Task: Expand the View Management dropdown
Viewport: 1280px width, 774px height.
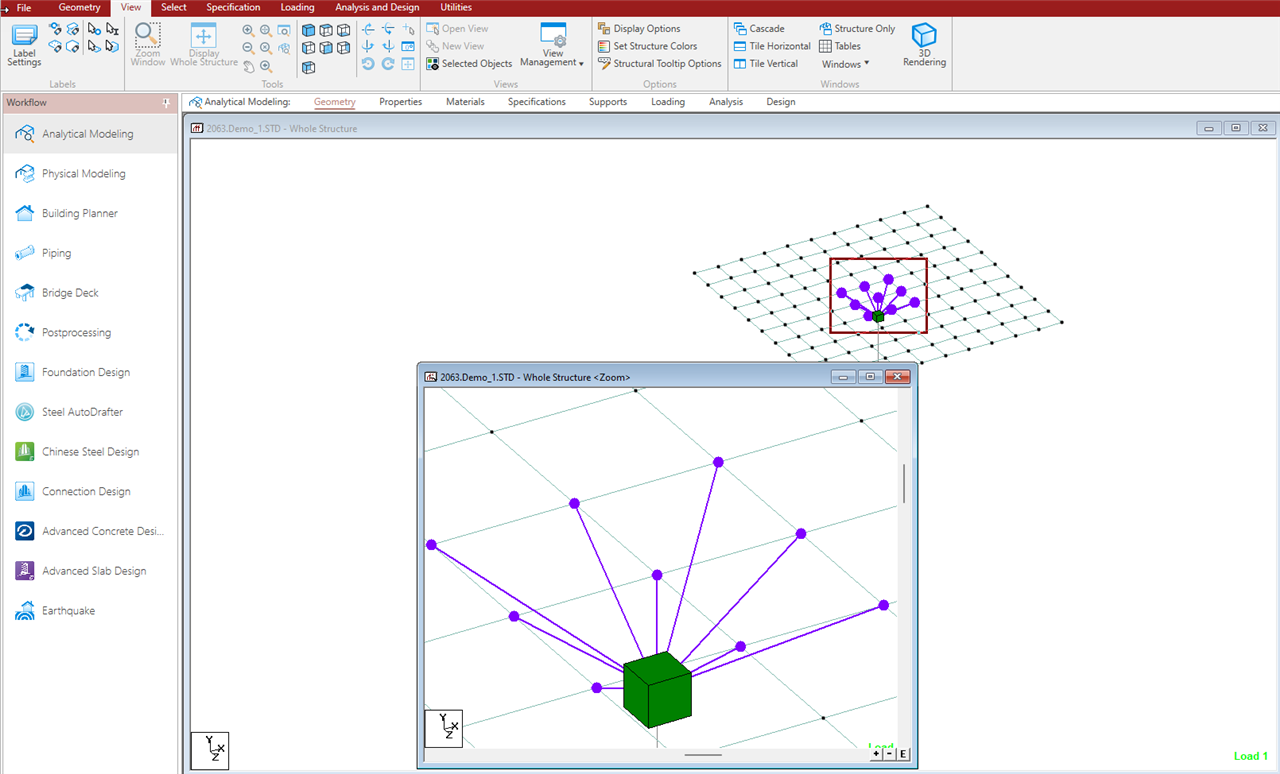Action: (x=552, y=46)
